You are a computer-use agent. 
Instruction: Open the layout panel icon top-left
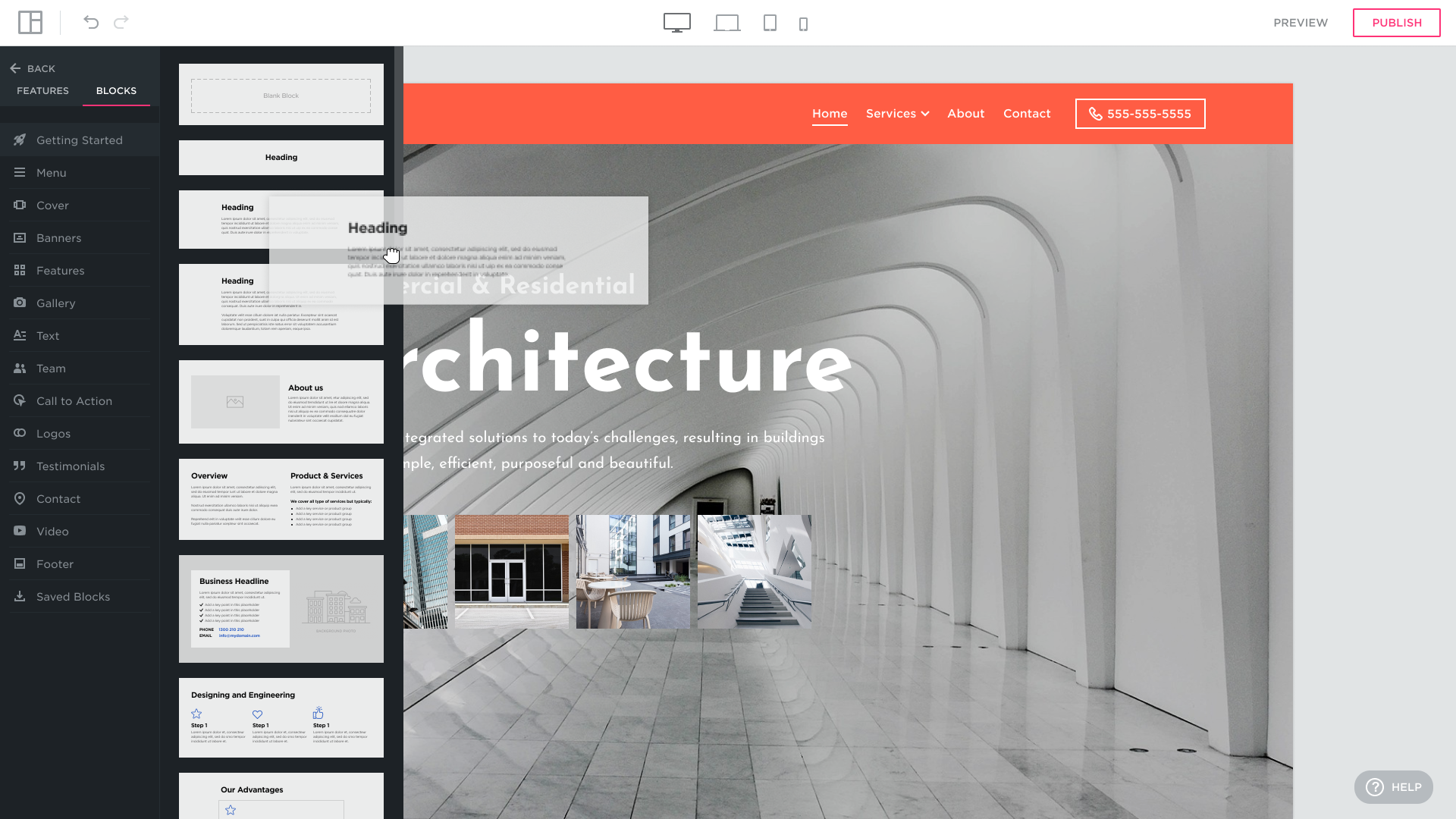click(x=30, y=23)
